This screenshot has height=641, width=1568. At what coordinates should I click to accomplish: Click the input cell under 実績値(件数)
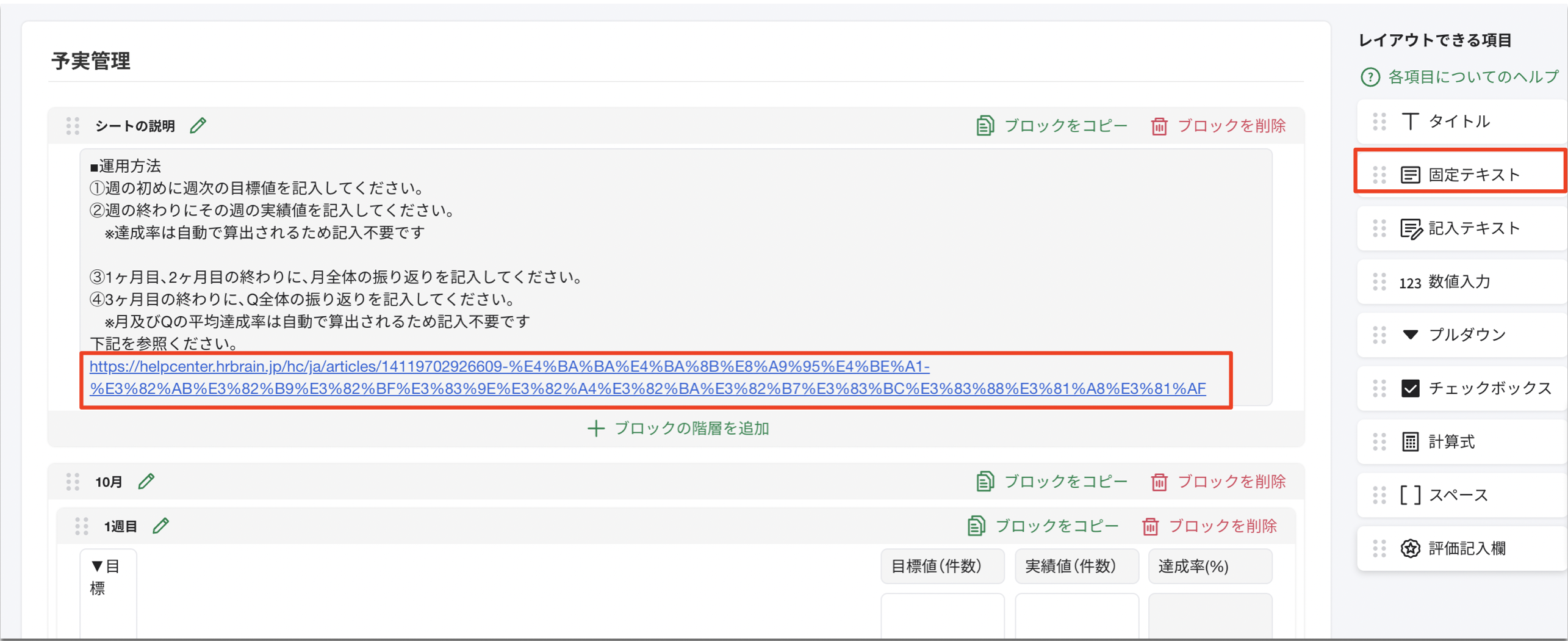pos(1076,615)
